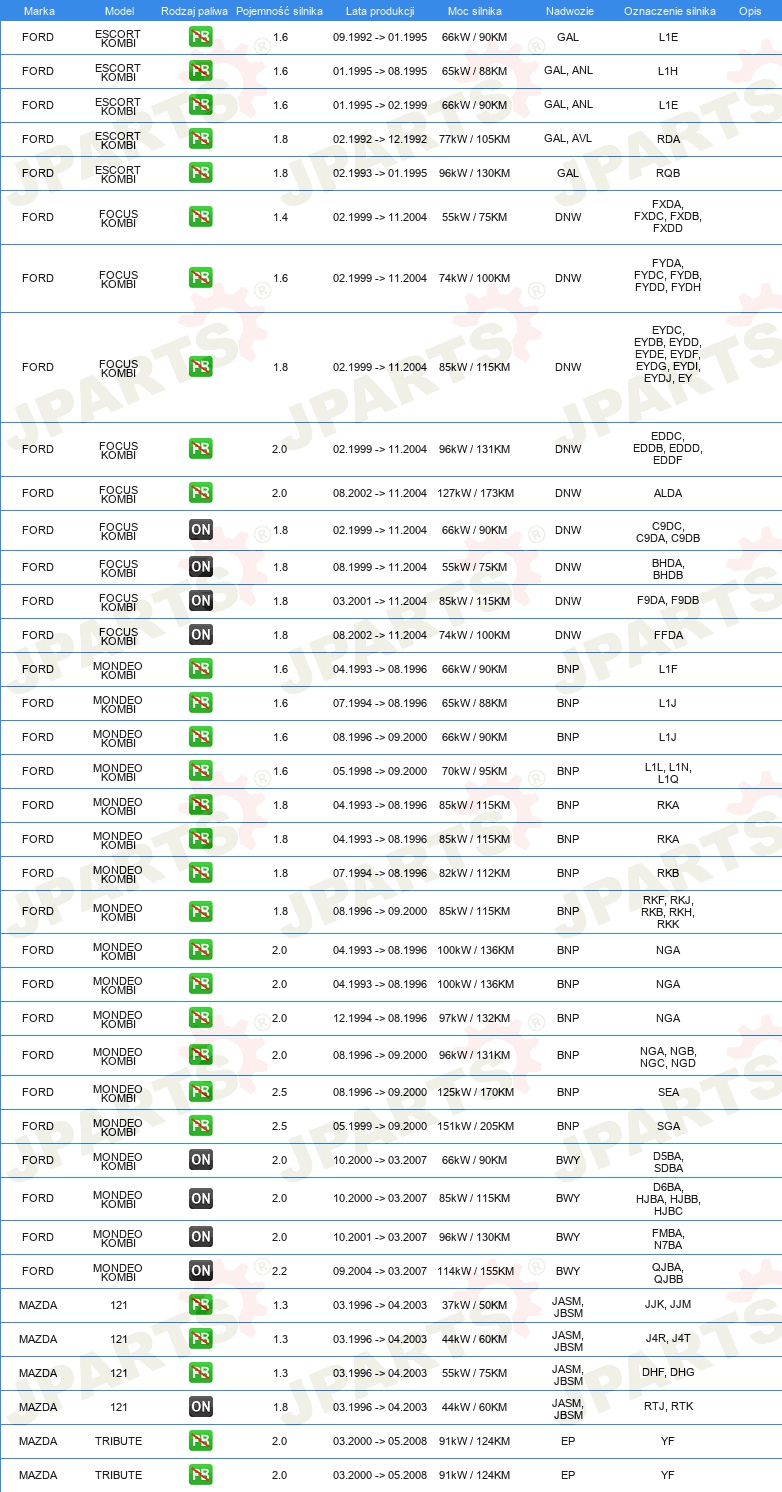The image size is (782, 1492).
Task: Click the ON diesel icon in the BHDA row
Action: pos(201,567)
